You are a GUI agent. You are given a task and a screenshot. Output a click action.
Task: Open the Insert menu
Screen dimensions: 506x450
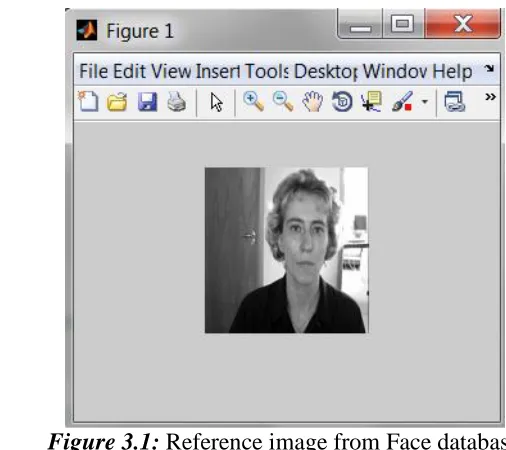[x=218, y=71]
